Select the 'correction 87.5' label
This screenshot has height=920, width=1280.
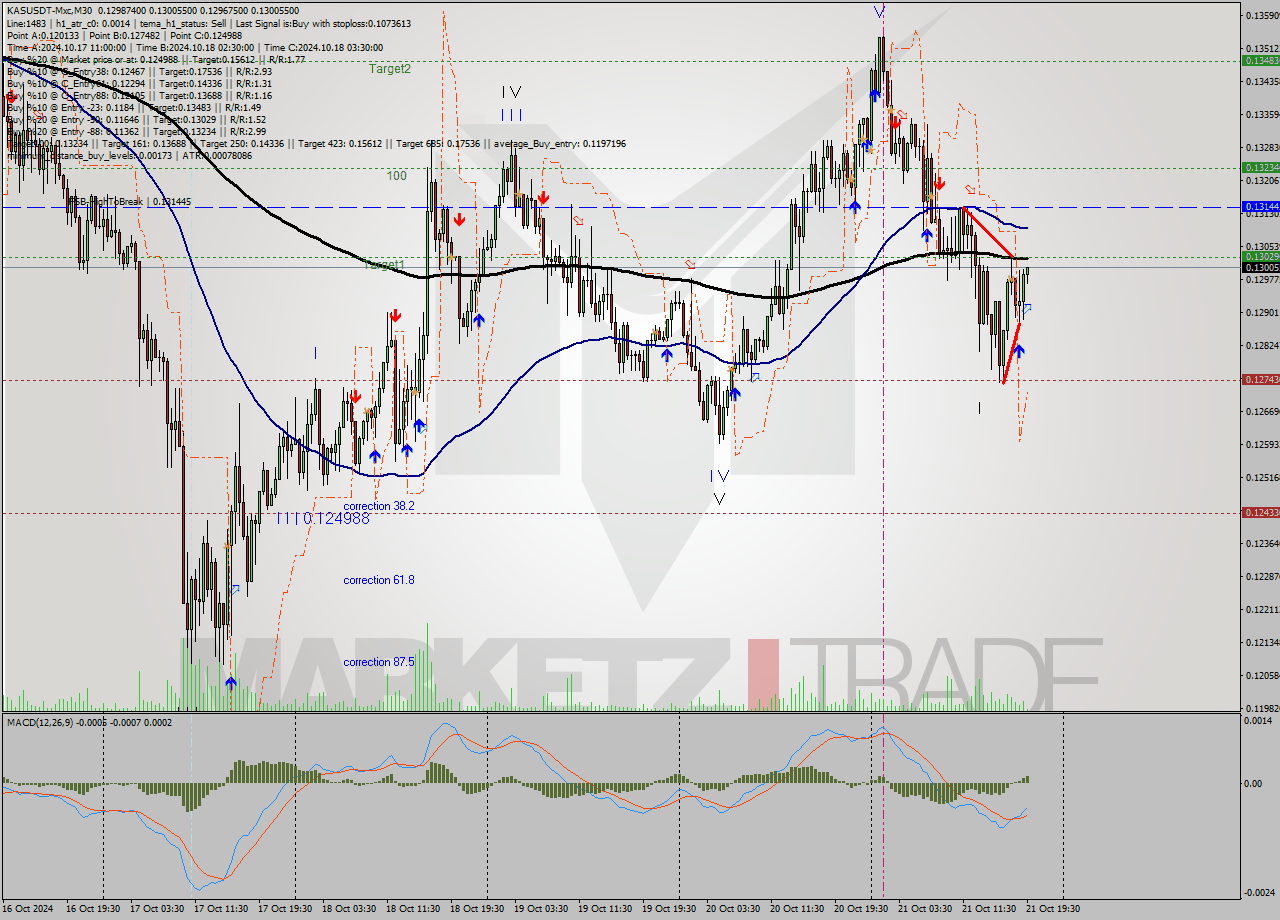378,662
